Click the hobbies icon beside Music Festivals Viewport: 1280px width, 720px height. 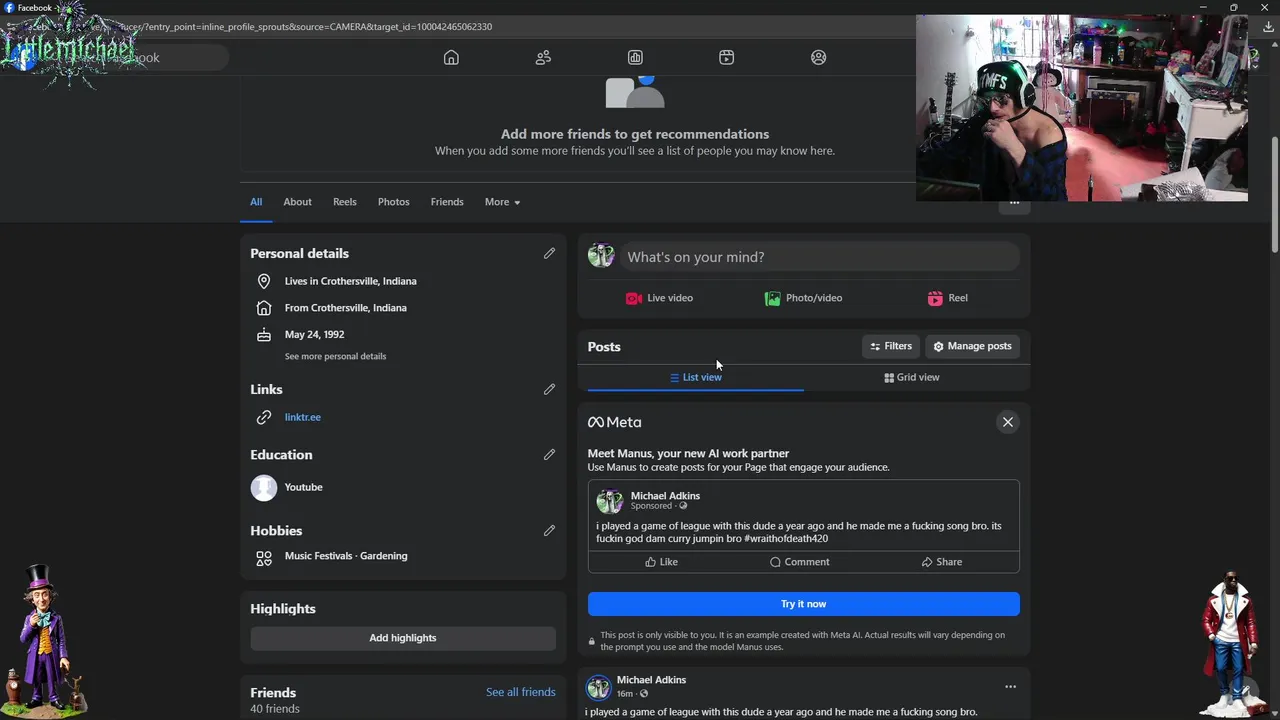(x=264, y=558)
